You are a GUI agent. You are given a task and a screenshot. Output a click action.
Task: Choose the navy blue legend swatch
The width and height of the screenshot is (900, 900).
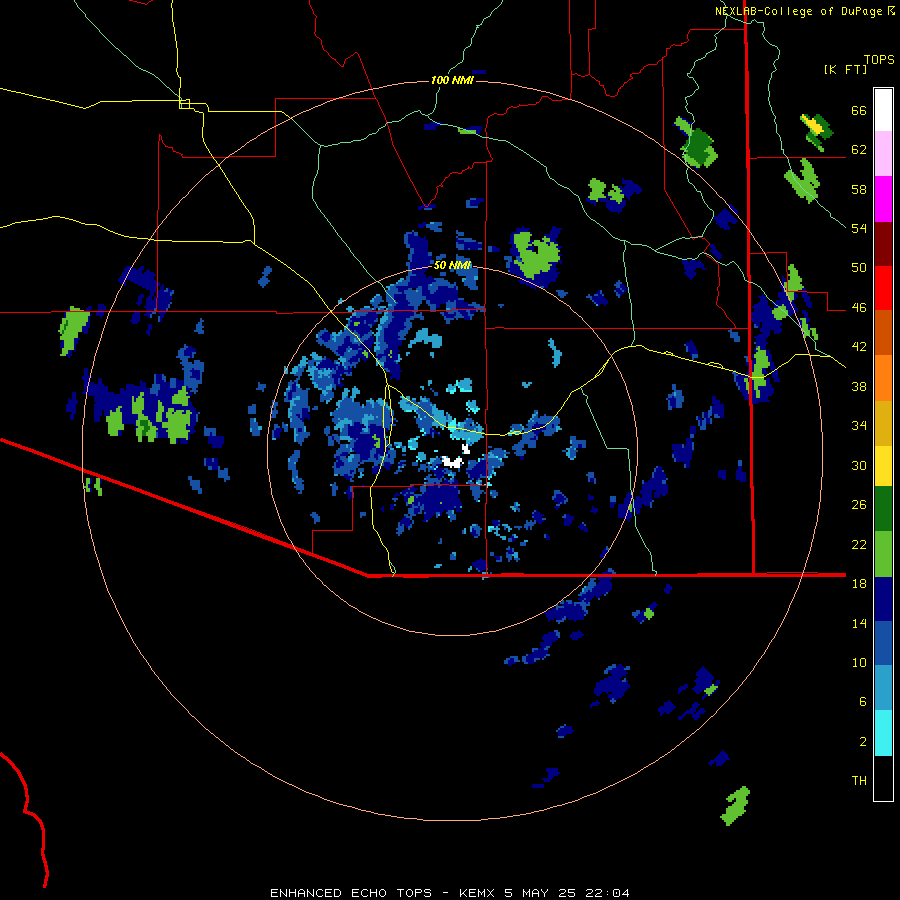883,599
